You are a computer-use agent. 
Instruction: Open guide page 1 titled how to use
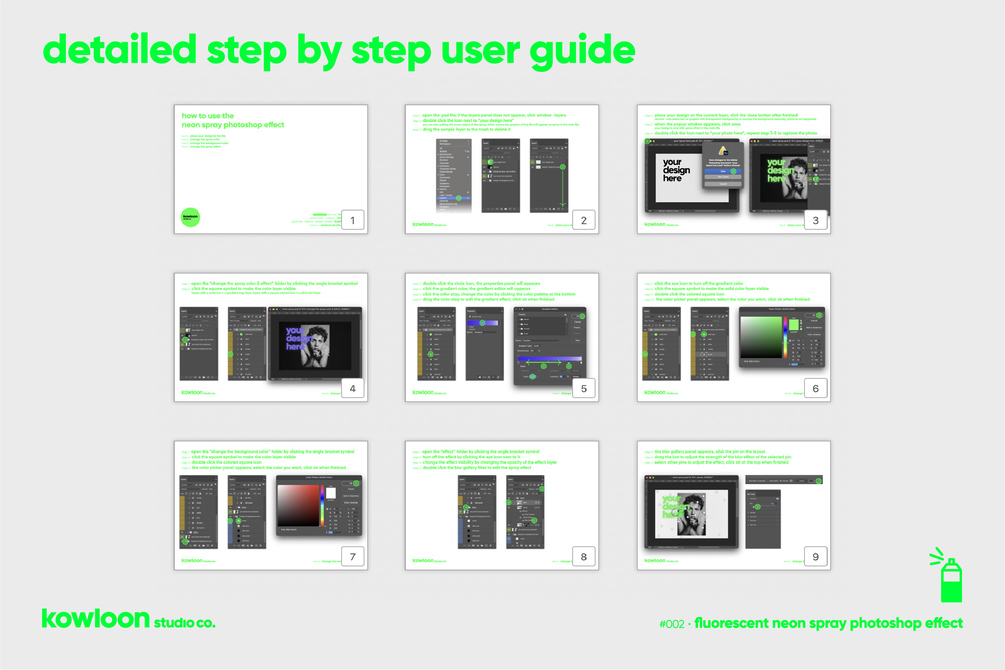[270, 169]
